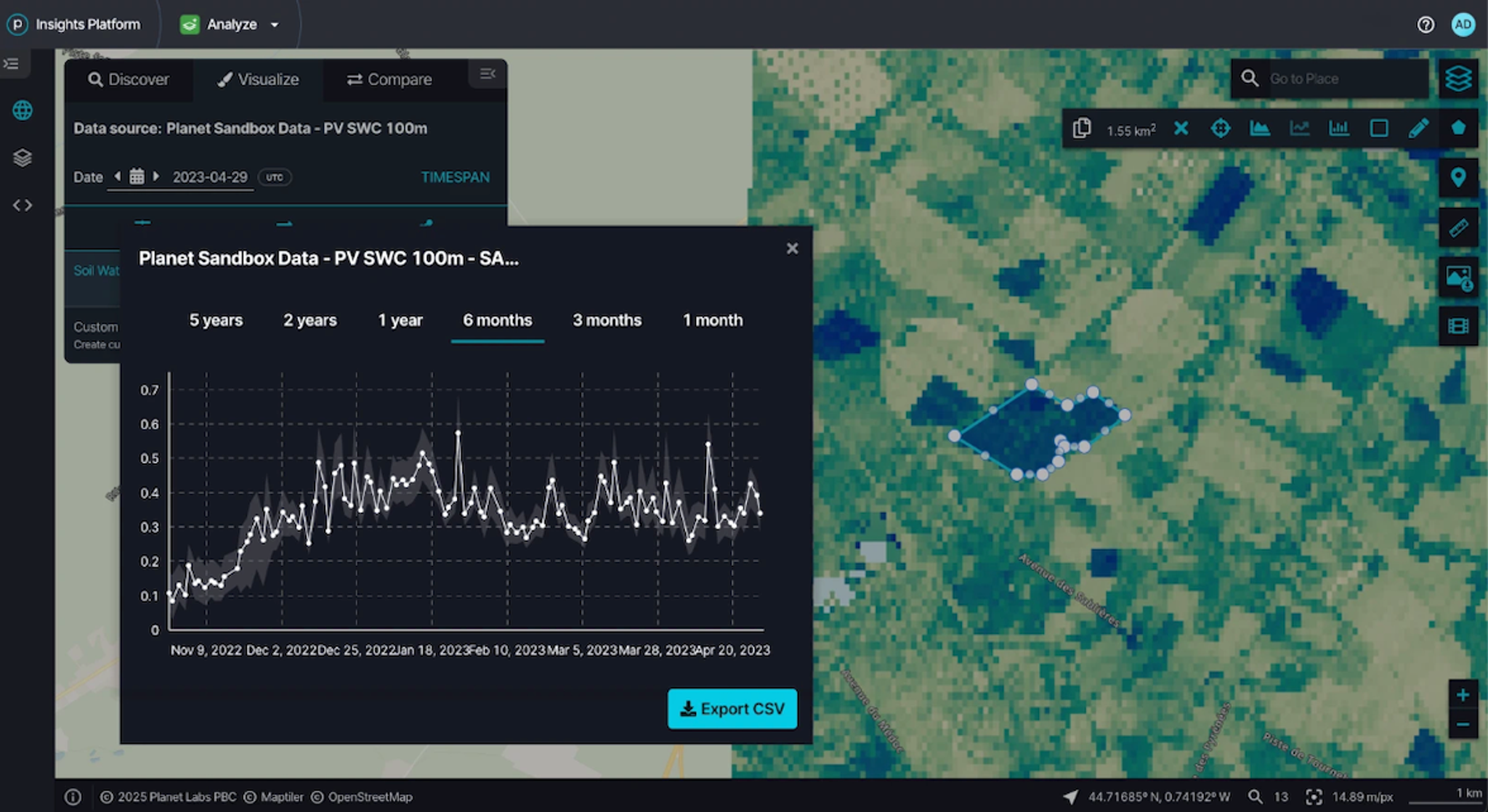Open the date calendar picker icon
Image resolution: width=1488 pixels, height=812 pixels.
click(x=137, y=176)
